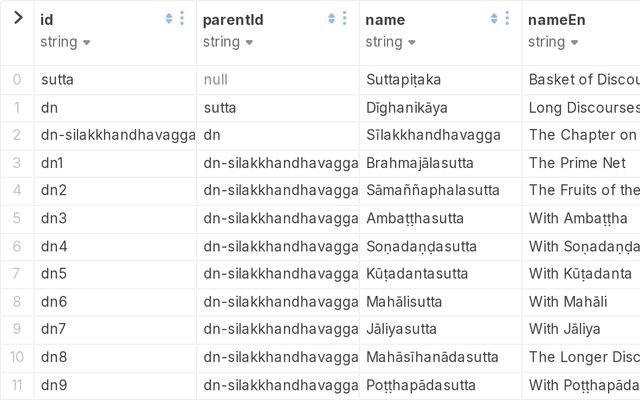Open nameEn string type dropdown
This screenshot has height=400, width=640.
click(x=553, y=42)
